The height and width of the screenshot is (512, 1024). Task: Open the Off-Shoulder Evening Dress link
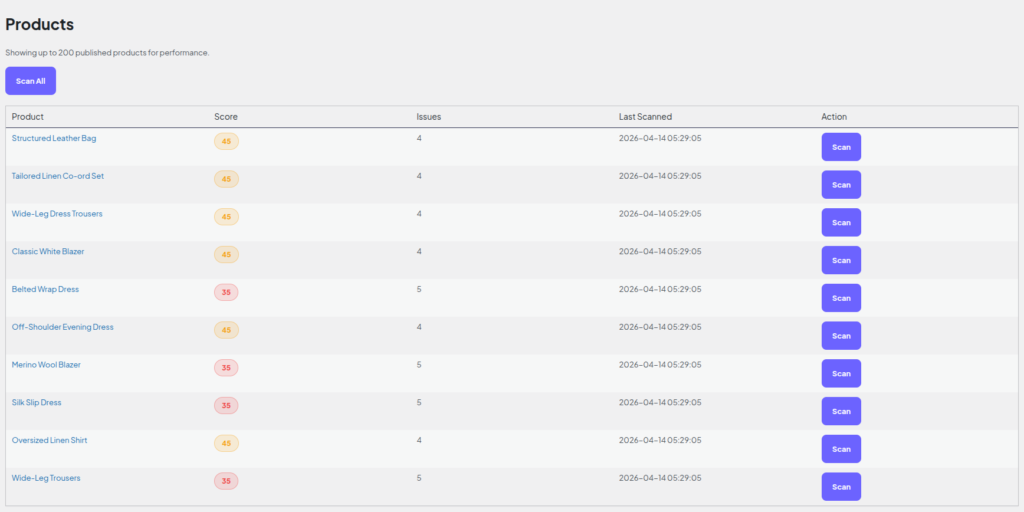(63, 327)
